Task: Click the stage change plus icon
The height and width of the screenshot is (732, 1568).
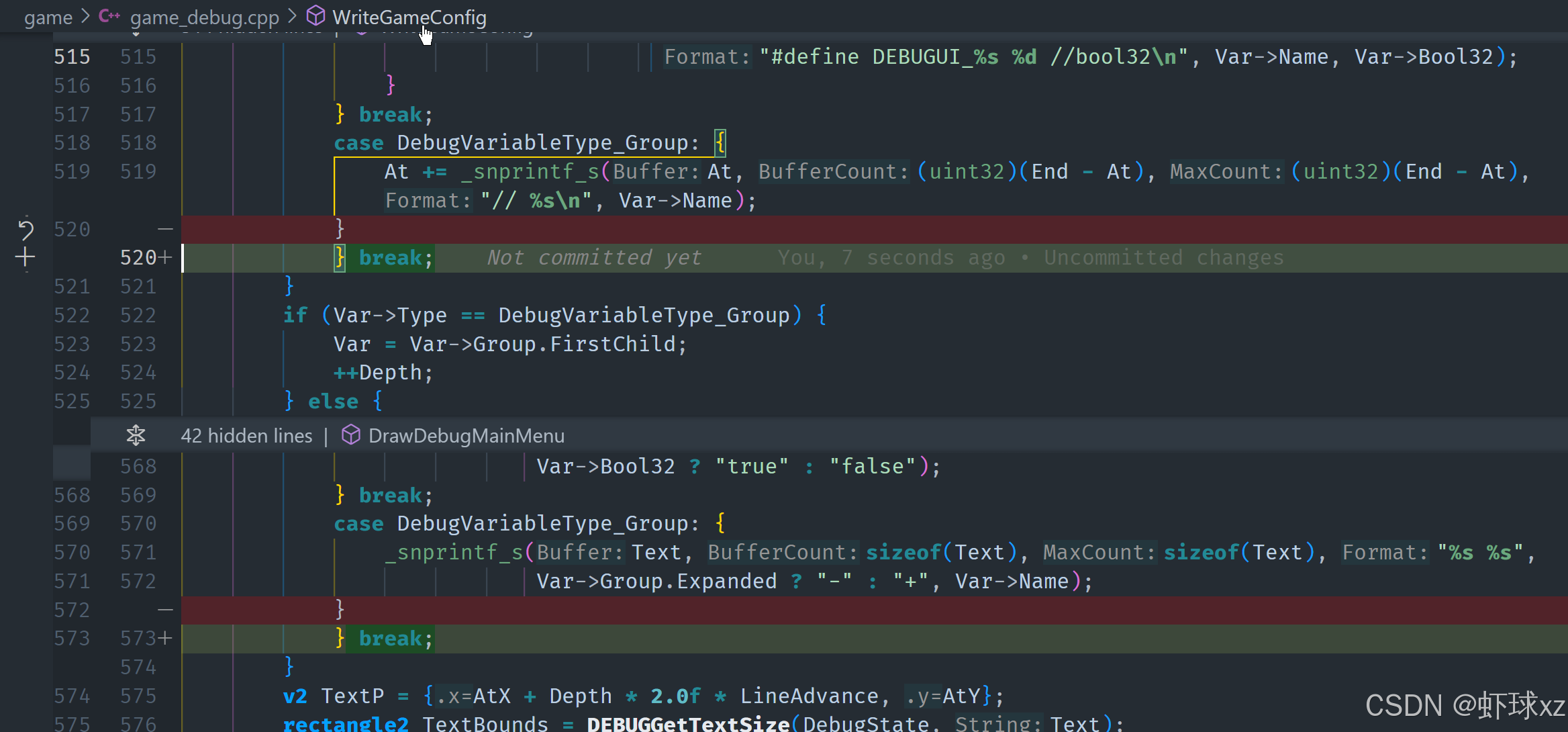Action: (x=26, y=257)
